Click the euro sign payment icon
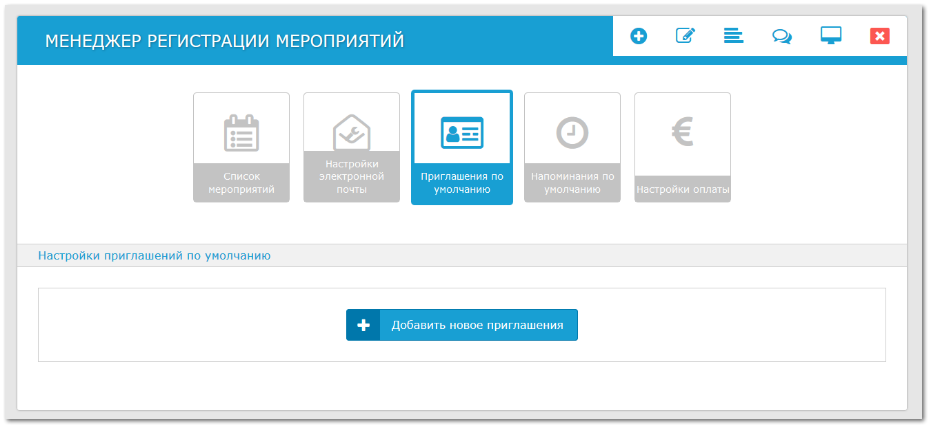The image size is (931, 428). click(682, 132)
